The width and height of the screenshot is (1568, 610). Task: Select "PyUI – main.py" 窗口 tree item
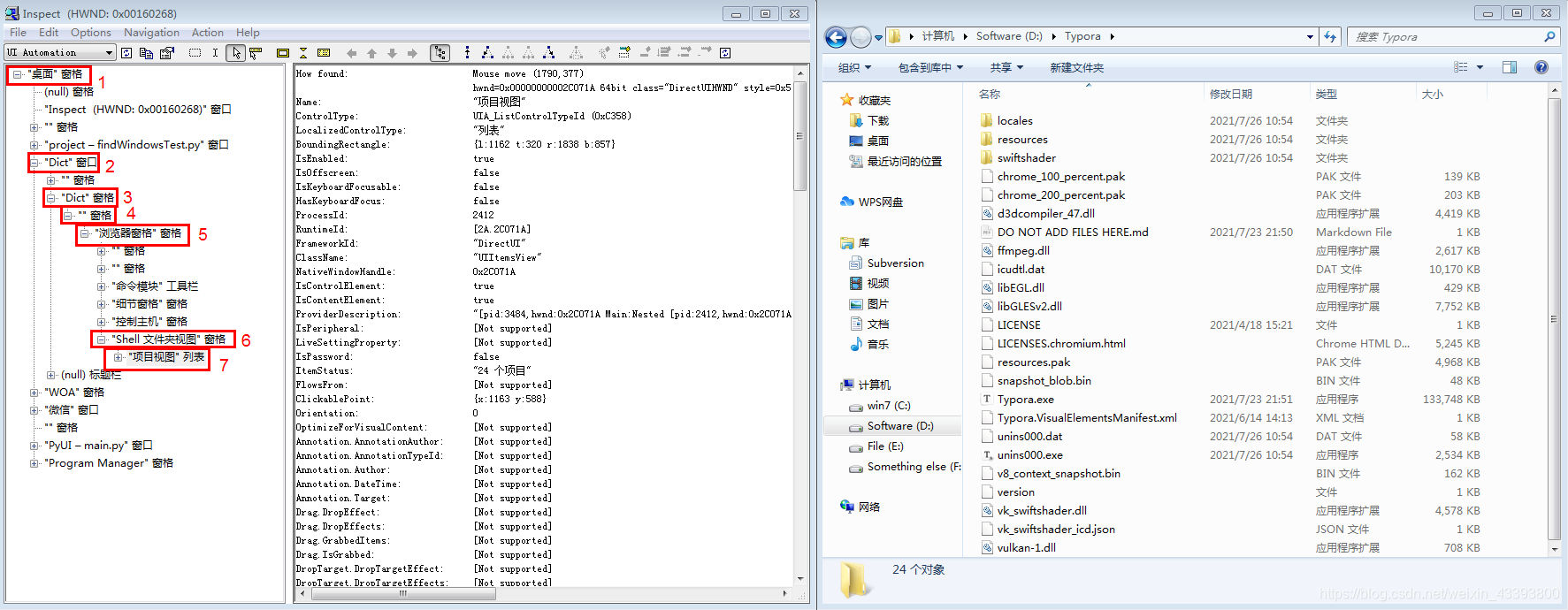pyautogui.click(x=98, y=446)
